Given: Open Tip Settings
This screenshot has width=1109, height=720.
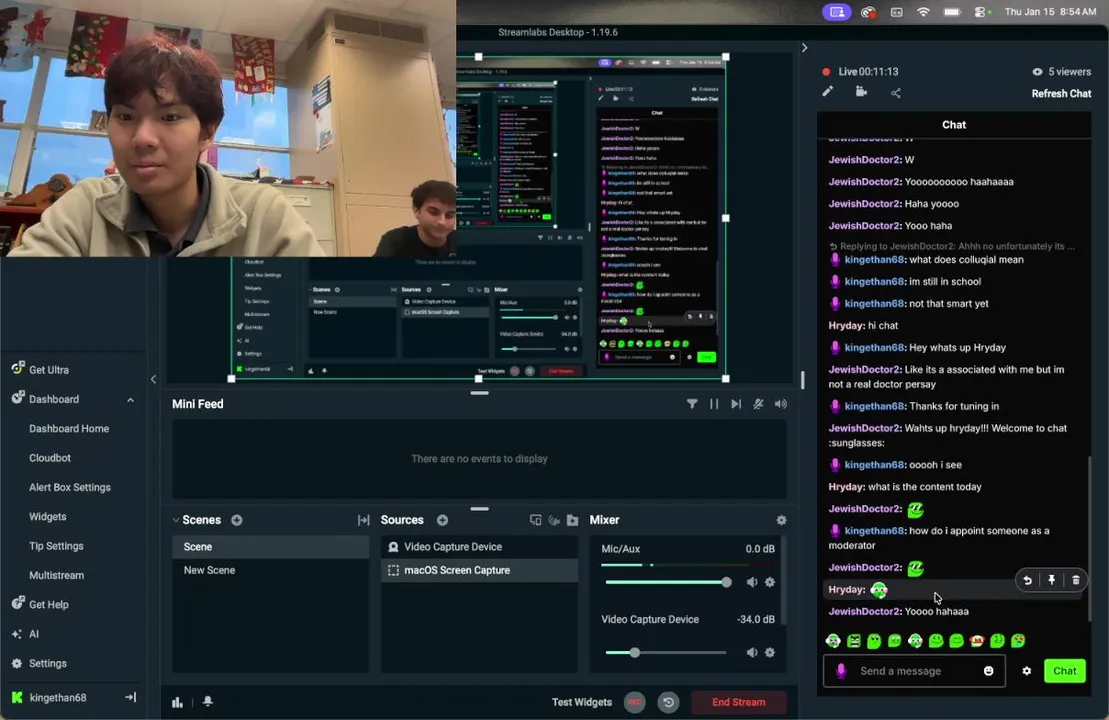Looking at the screenshot, I should 56,546.
